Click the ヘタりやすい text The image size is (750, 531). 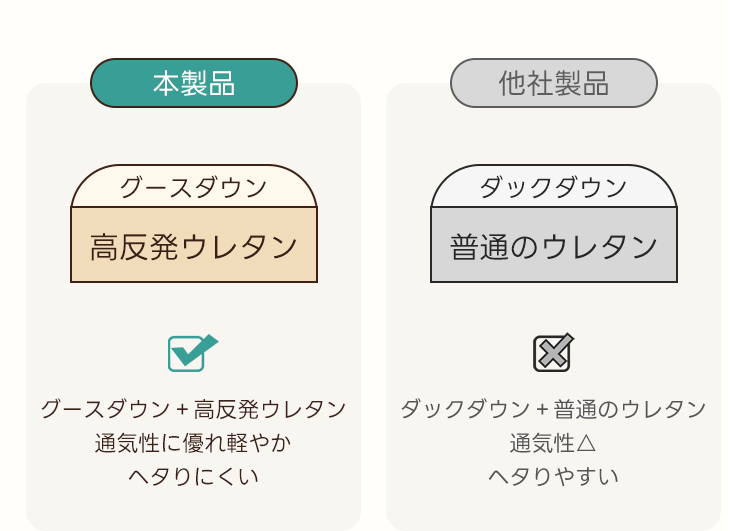pyautogui.click(x=554, y=476)
